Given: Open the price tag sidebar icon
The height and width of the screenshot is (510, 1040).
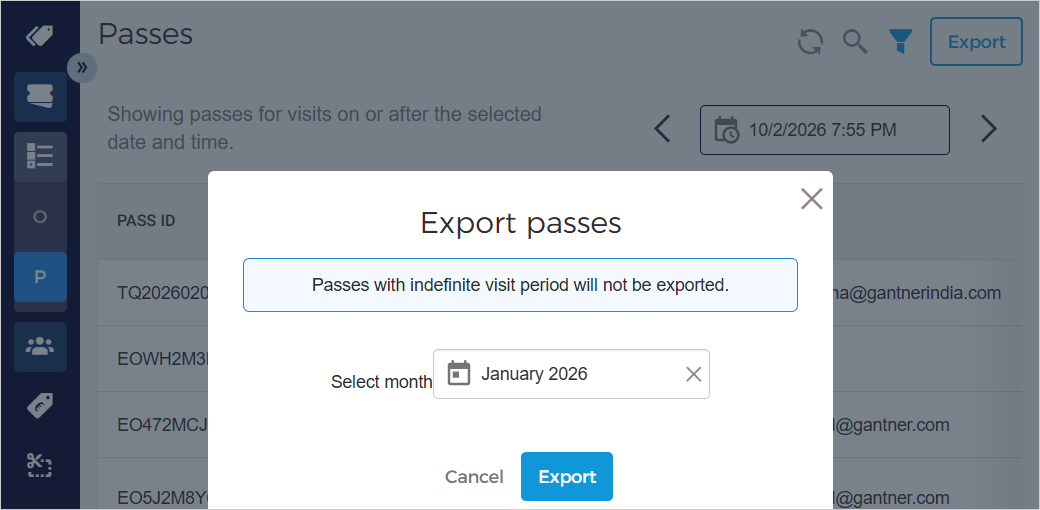Looking at the screenshot, I should [40, 405].
